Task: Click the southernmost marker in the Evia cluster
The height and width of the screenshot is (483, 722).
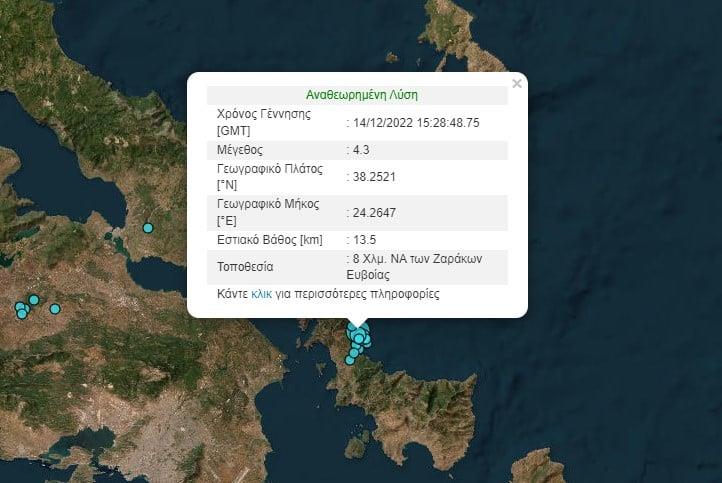Action: pos(350,360)
